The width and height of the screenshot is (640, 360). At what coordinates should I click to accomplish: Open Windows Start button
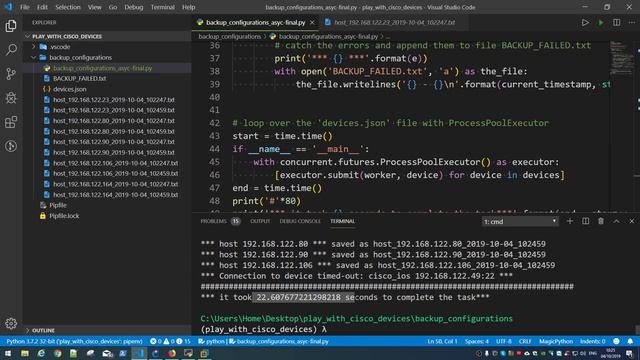[x=8, y=353]
